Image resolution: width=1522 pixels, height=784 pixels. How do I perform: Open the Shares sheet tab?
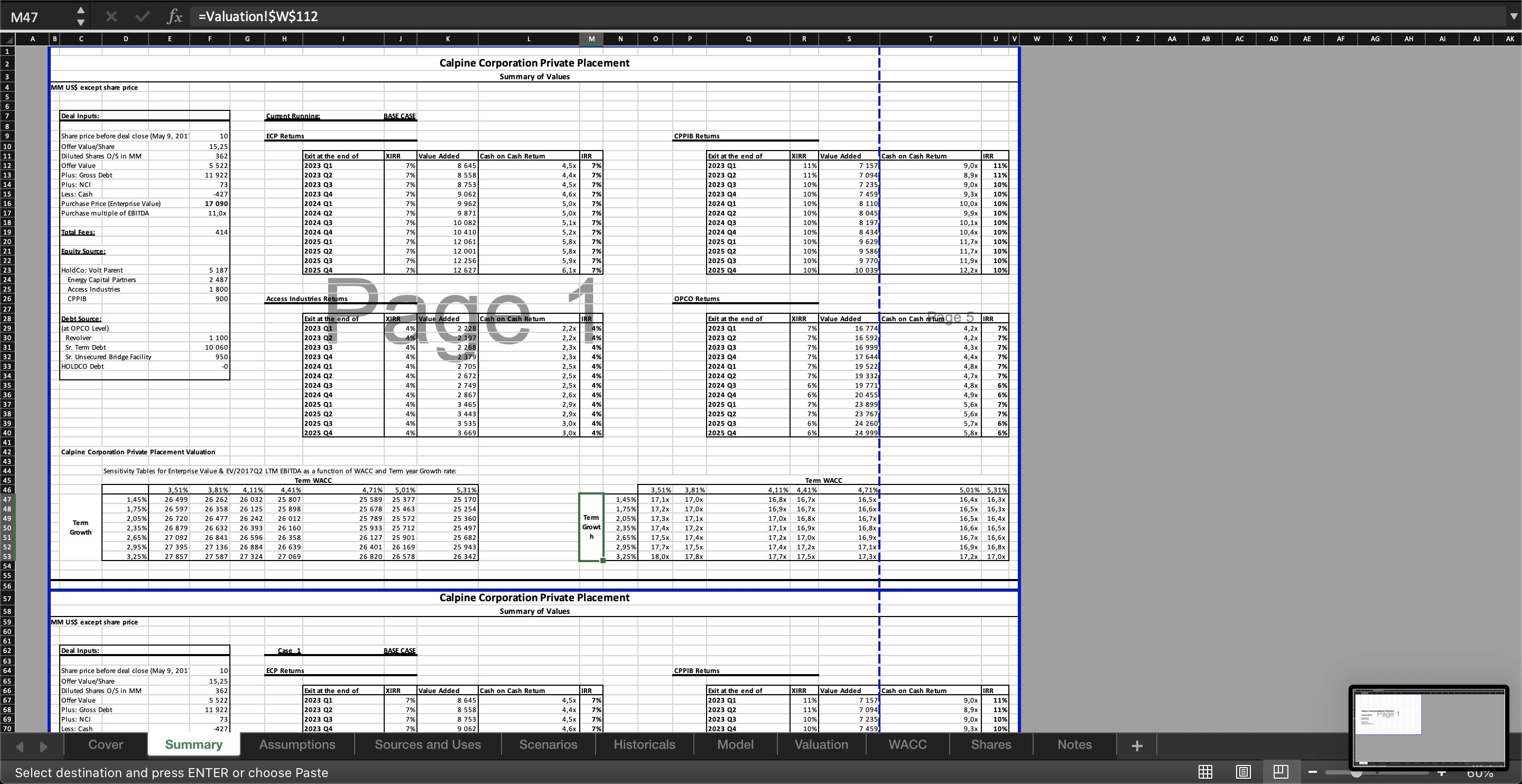pos(991,744)
